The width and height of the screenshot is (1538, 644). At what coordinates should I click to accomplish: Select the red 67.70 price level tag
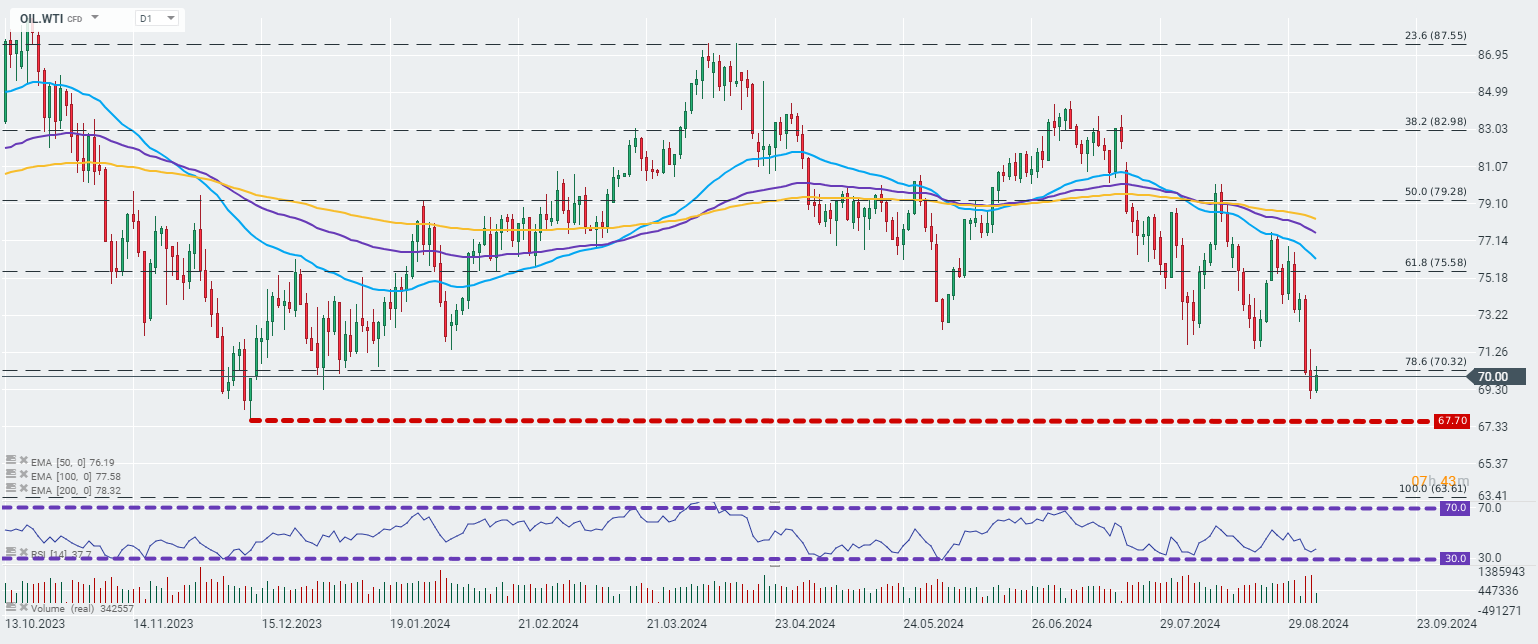[1450, 421]
